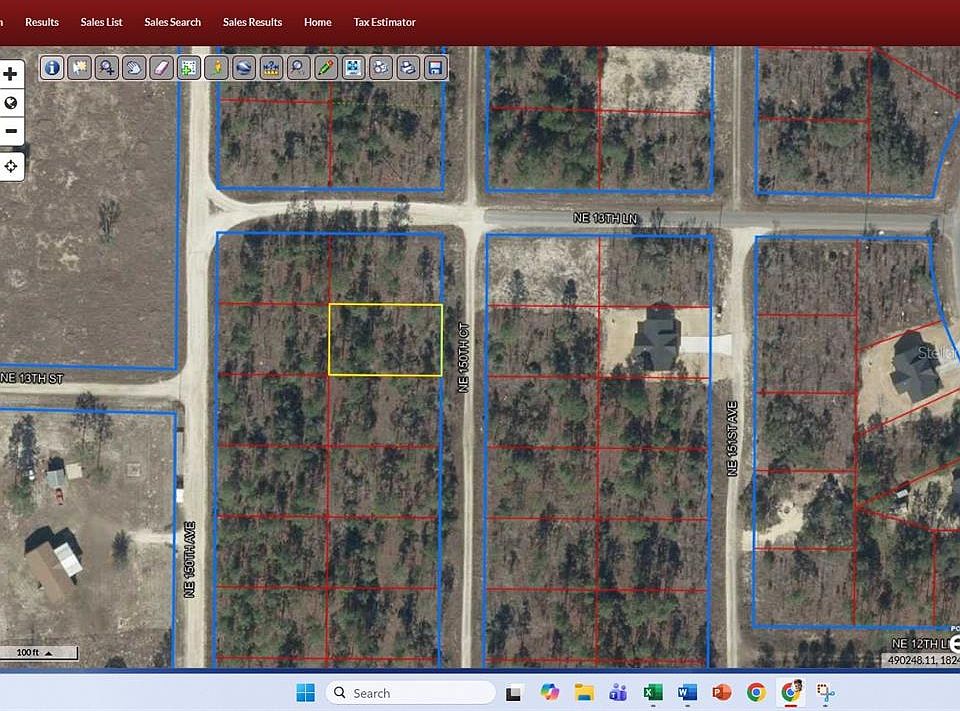Screen dimensions: 960x711
Task: Open Sales Results page
Action: click(252, 22)
